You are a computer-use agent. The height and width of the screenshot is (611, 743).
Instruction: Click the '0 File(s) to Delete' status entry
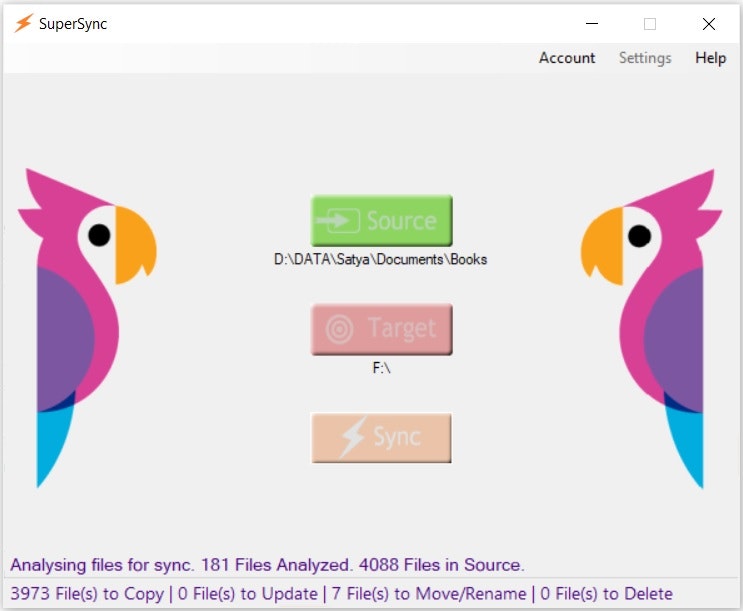[606, 594]
